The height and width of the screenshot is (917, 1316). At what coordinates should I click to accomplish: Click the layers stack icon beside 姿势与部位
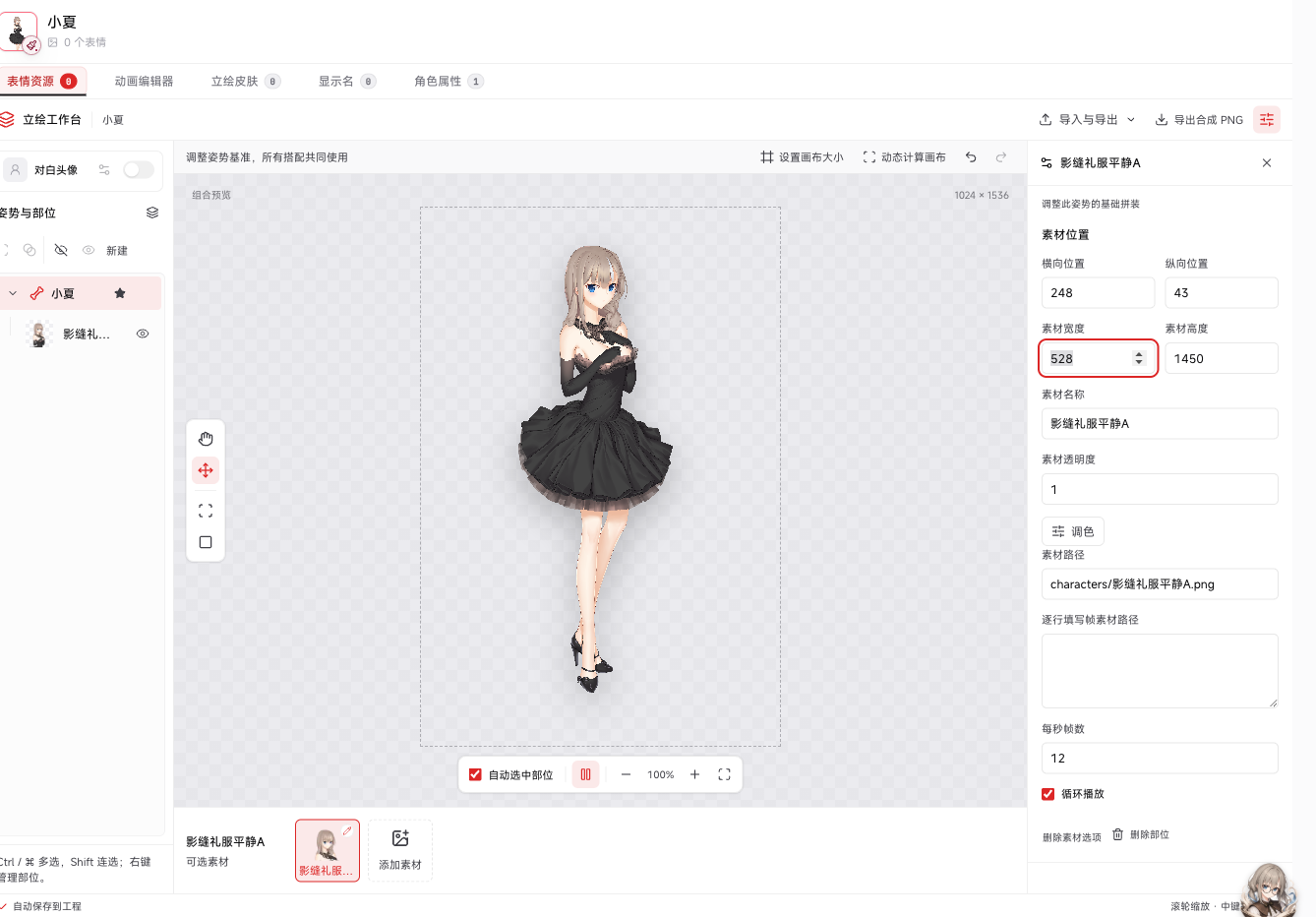tap(152, 213)
